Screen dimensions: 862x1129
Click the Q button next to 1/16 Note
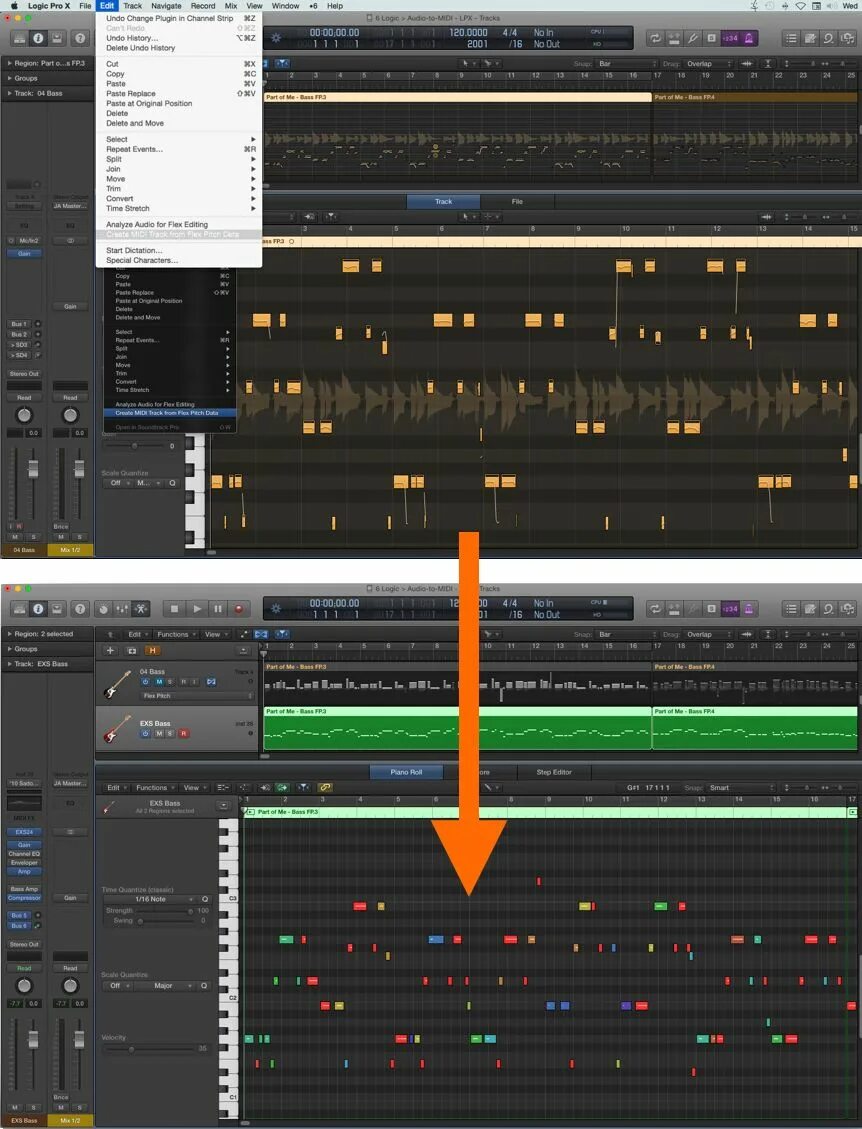205,899
